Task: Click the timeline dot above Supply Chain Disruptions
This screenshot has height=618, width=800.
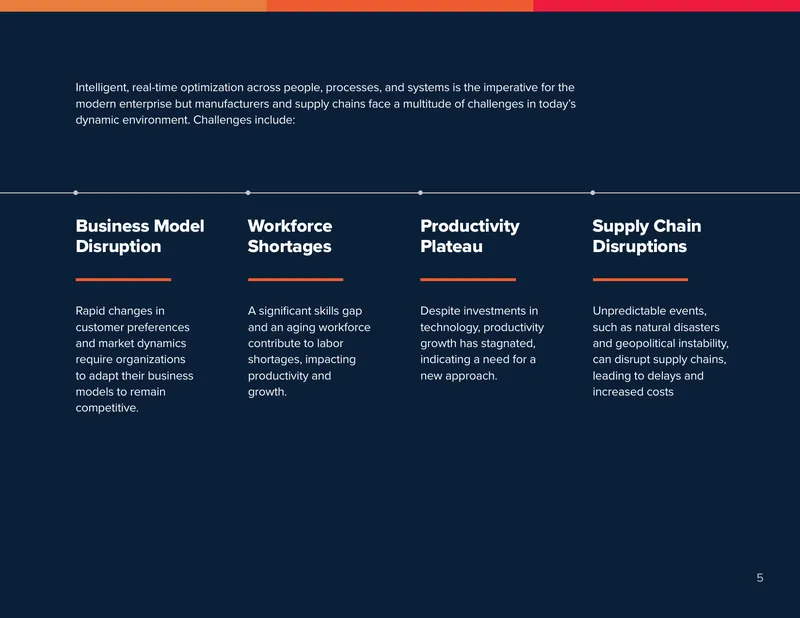Action: pos(593,193)
